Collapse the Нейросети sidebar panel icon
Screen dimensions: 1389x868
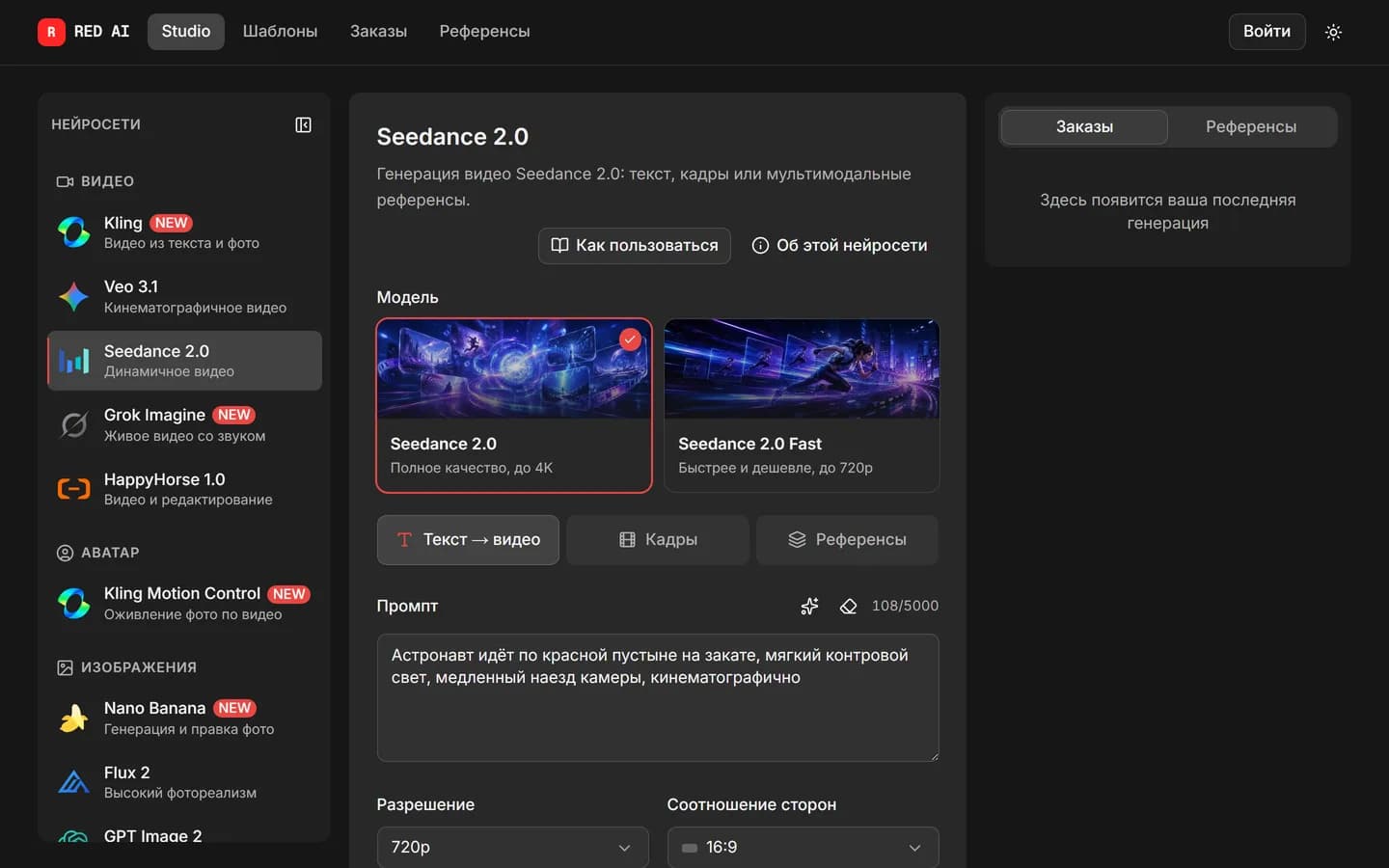pos(303,124)
